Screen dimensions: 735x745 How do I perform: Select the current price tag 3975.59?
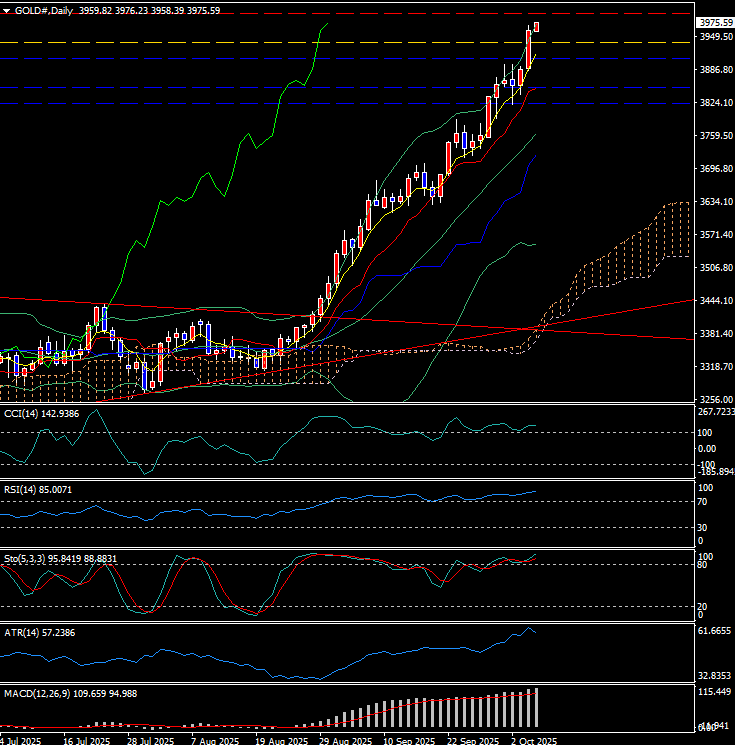(714, 22)
